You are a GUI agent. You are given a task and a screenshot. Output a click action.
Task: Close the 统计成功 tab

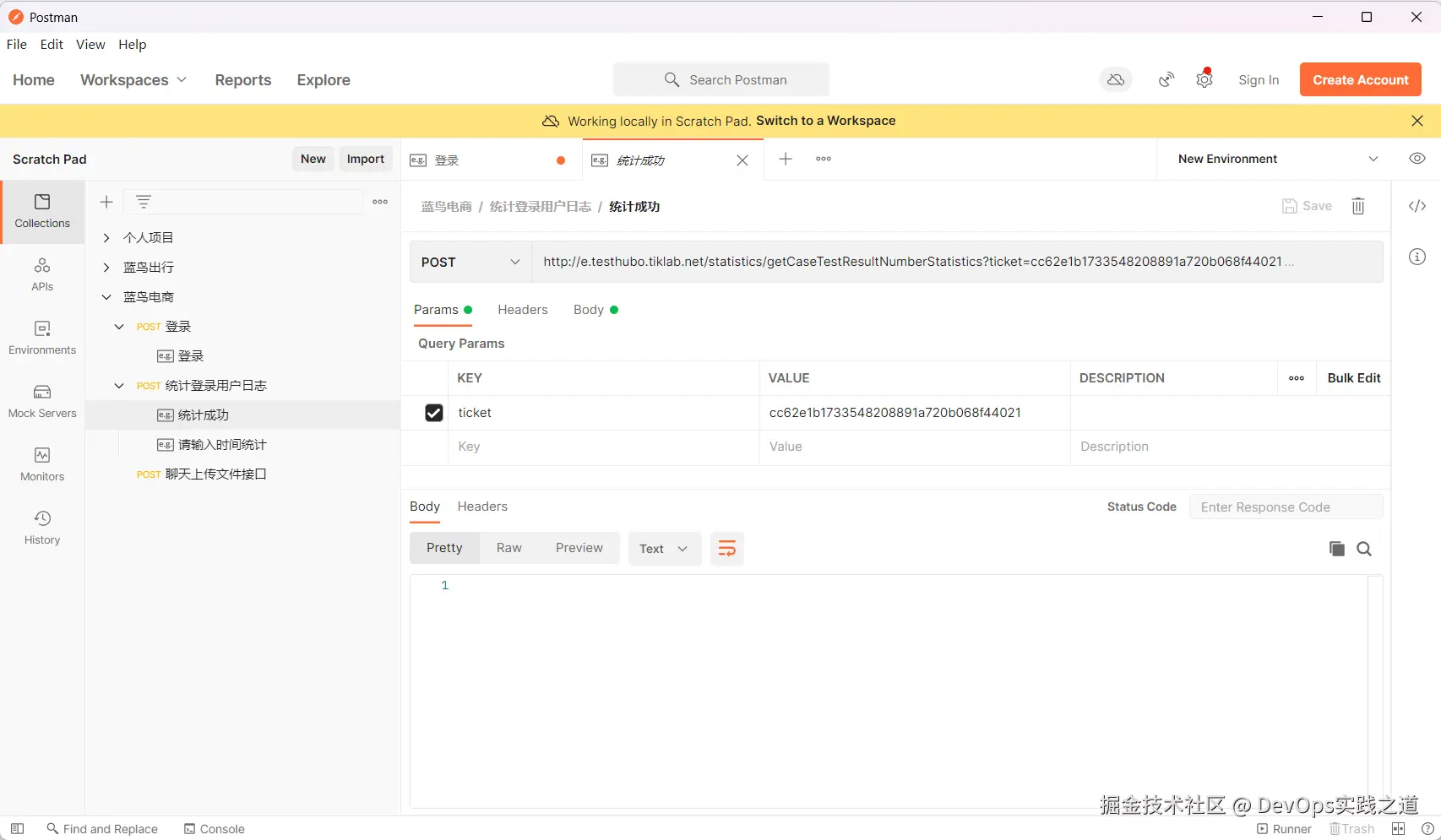click(x=742, y=160)
